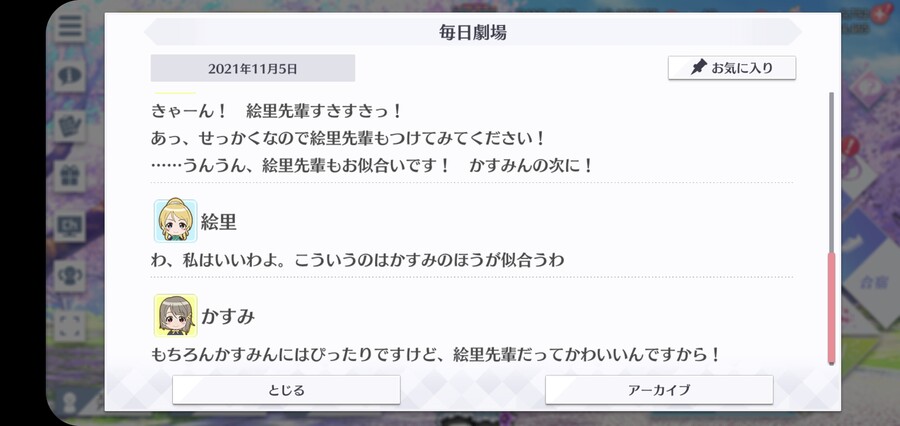Open the アーカイブ archive

(x=659, y=390)
